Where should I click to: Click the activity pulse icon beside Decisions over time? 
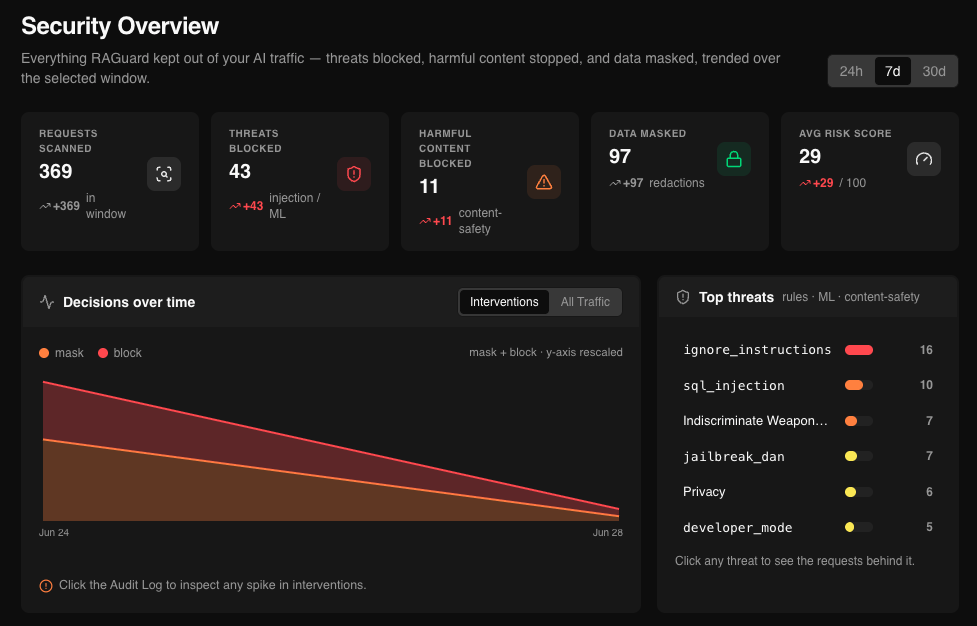[x=47, y=302]
